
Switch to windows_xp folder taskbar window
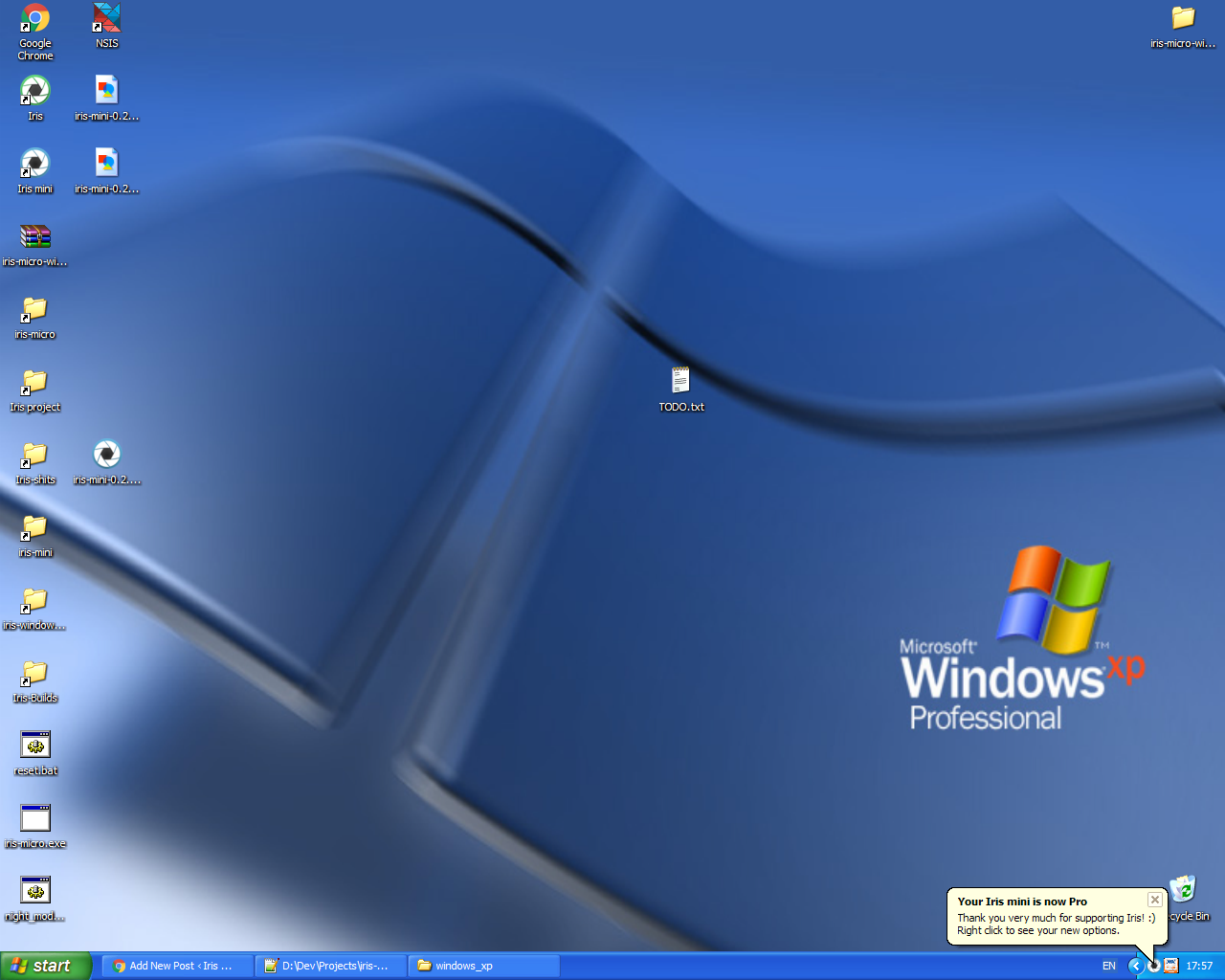(484, 966)
